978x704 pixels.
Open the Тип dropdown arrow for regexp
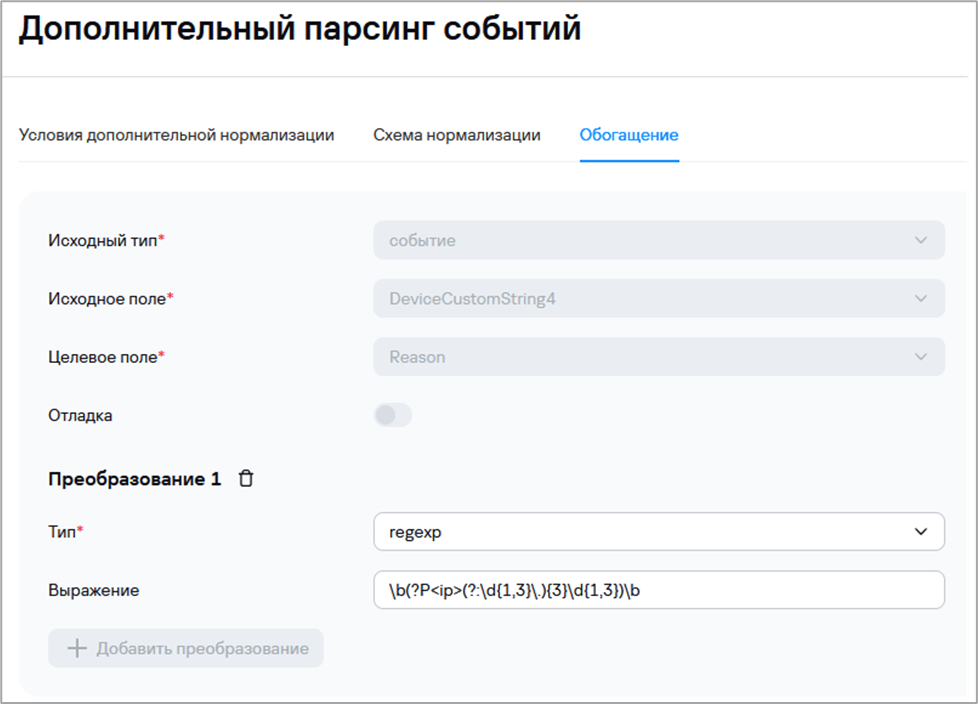coord(921,532)
